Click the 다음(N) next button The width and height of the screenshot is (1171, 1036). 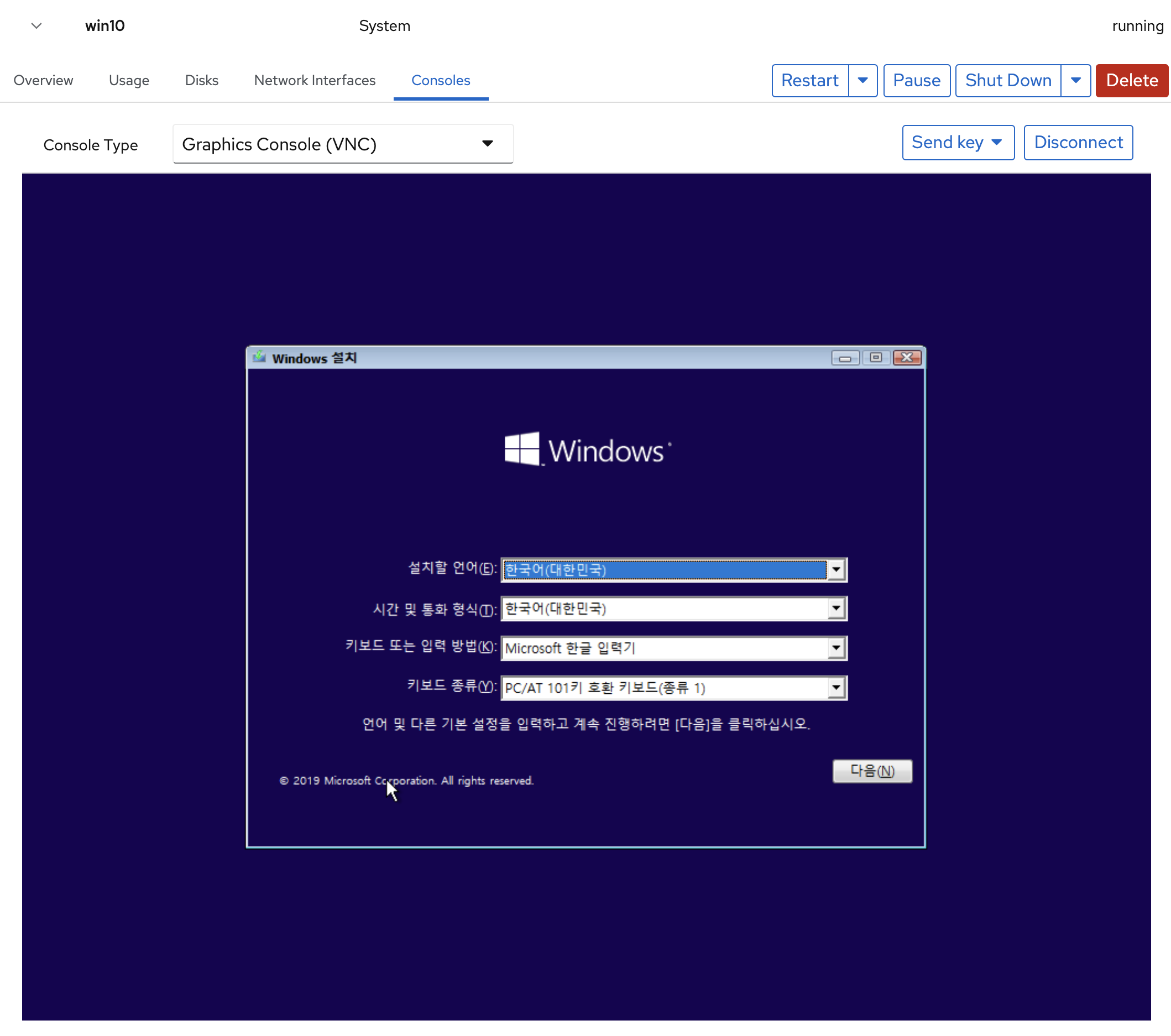tap(872, 770)
